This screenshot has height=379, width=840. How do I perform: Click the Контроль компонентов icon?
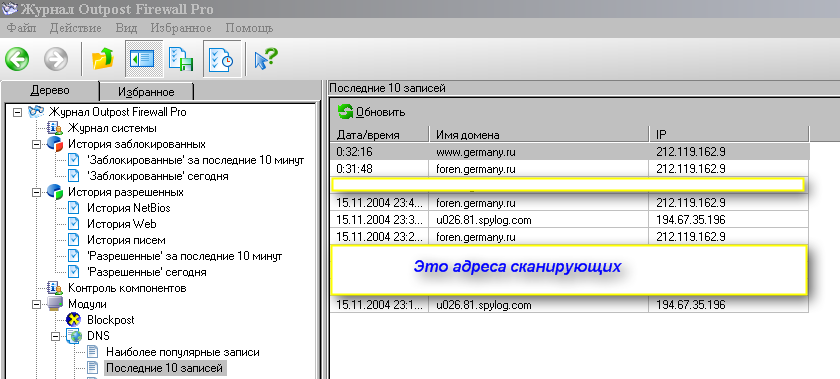tap(55, 288)
